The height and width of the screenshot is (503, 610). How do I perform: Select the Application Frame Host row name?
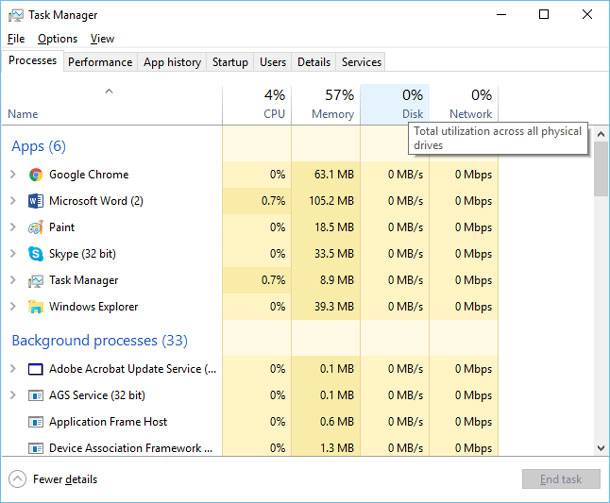108,422
